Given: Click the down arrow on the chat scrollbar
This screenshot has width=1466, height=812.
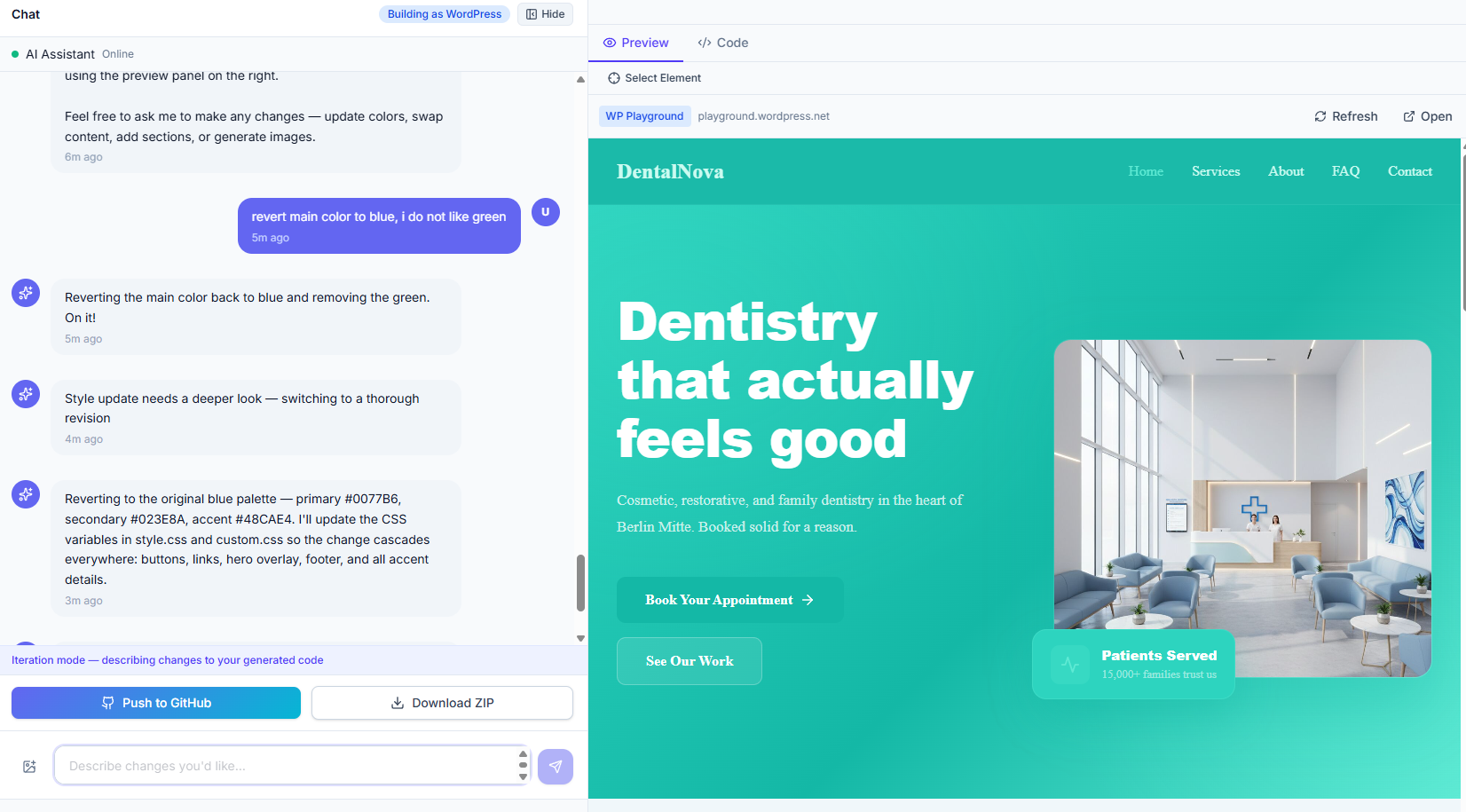Looking at the screenshot, I should tap(581, 637).
